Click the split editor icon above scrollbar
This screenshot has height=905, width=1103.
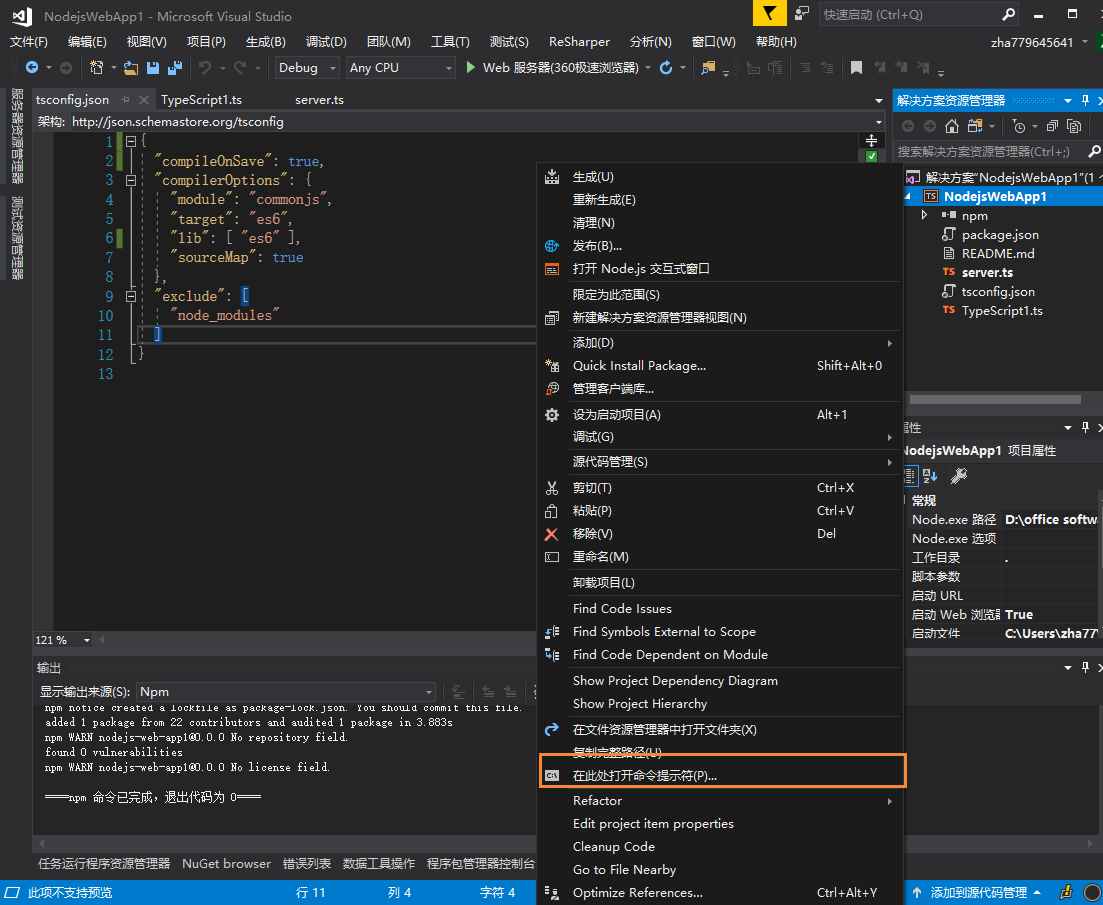coord(871,140)
